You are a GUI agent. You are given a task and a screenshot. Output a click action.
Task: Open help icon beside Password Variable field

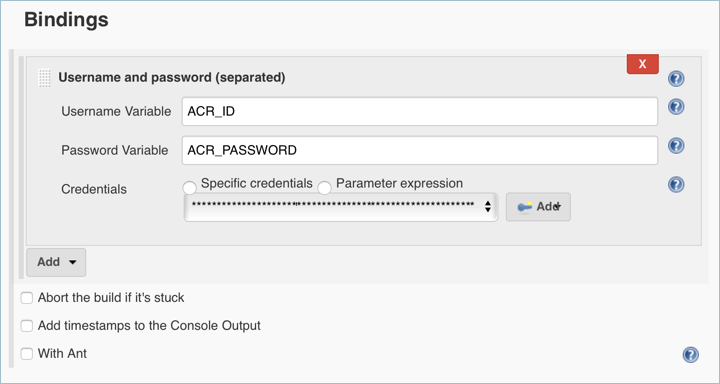point(676,146)
